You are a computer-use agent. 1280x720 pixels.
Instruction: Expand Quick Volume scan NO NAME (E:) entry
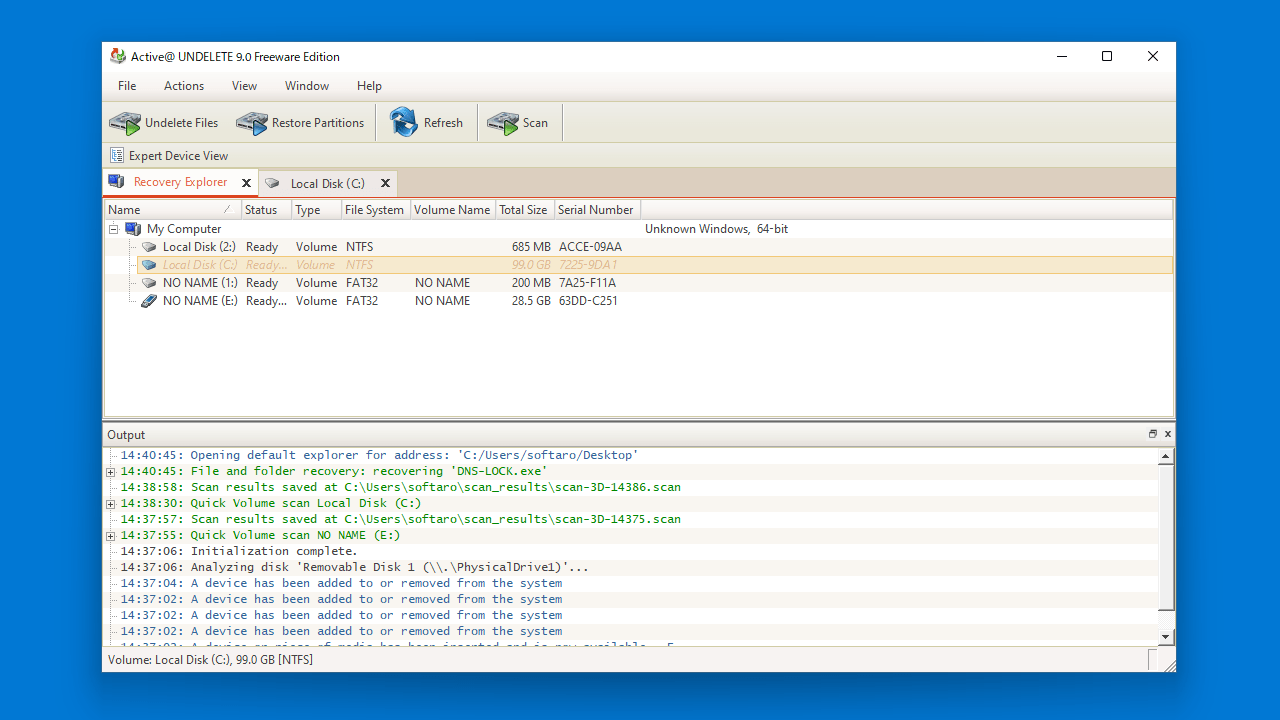111,535
